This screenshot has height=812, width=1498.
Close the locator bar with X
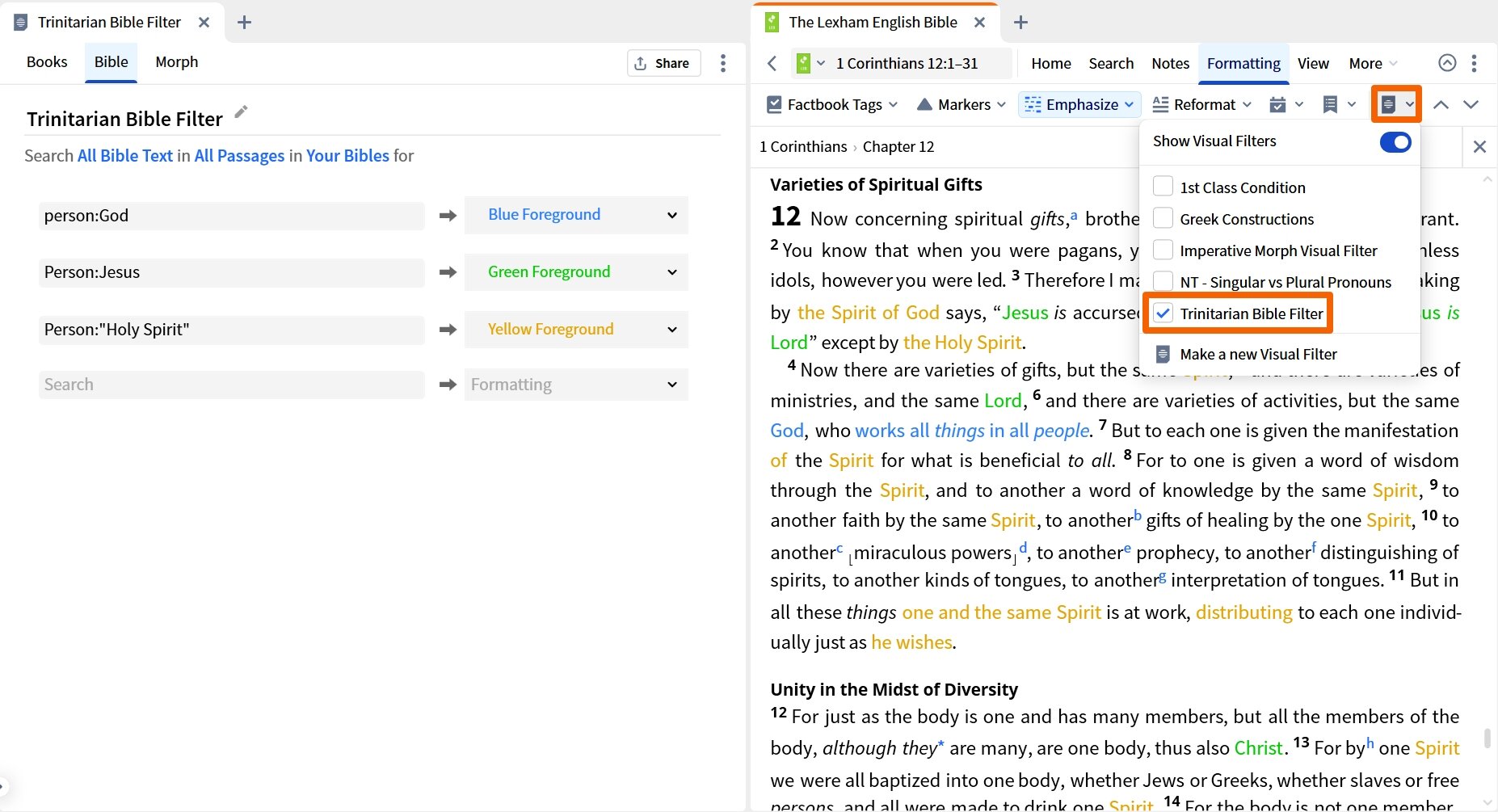1479,146
